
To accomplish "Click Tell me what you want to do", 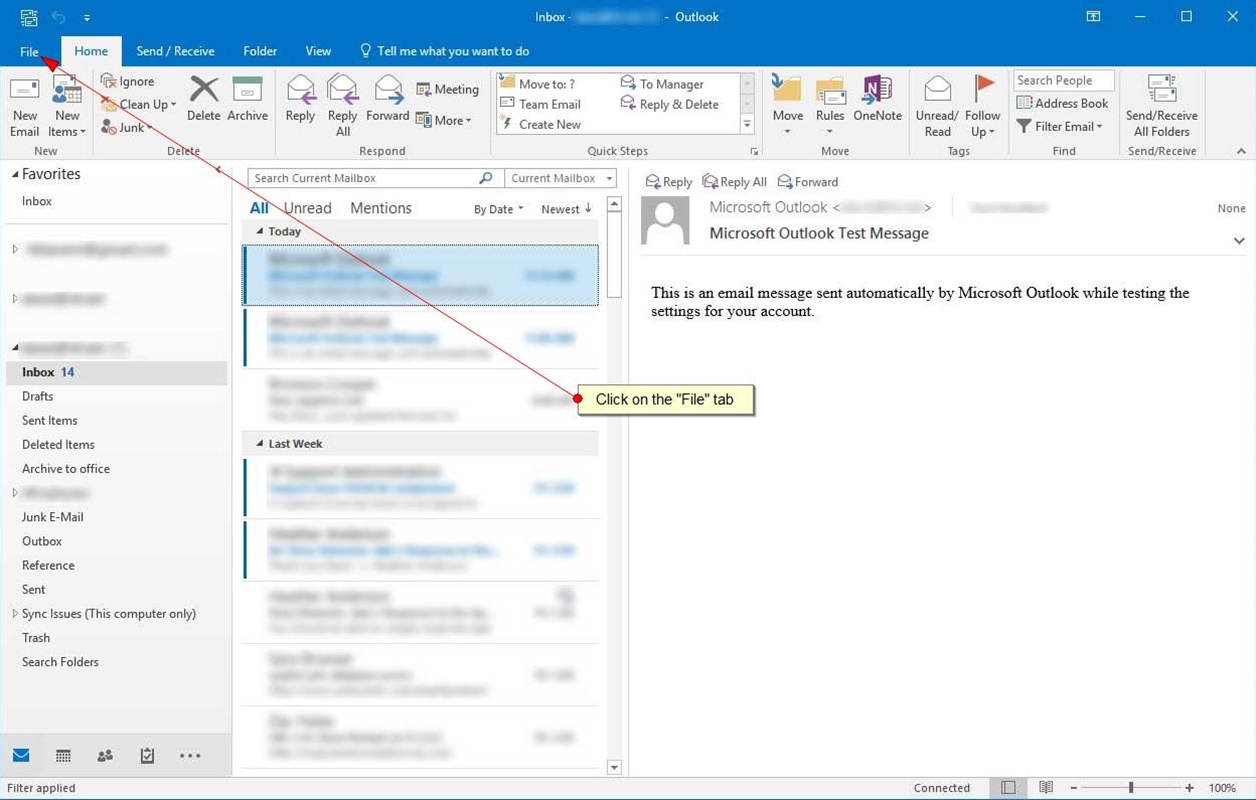I will coord(444,51).
